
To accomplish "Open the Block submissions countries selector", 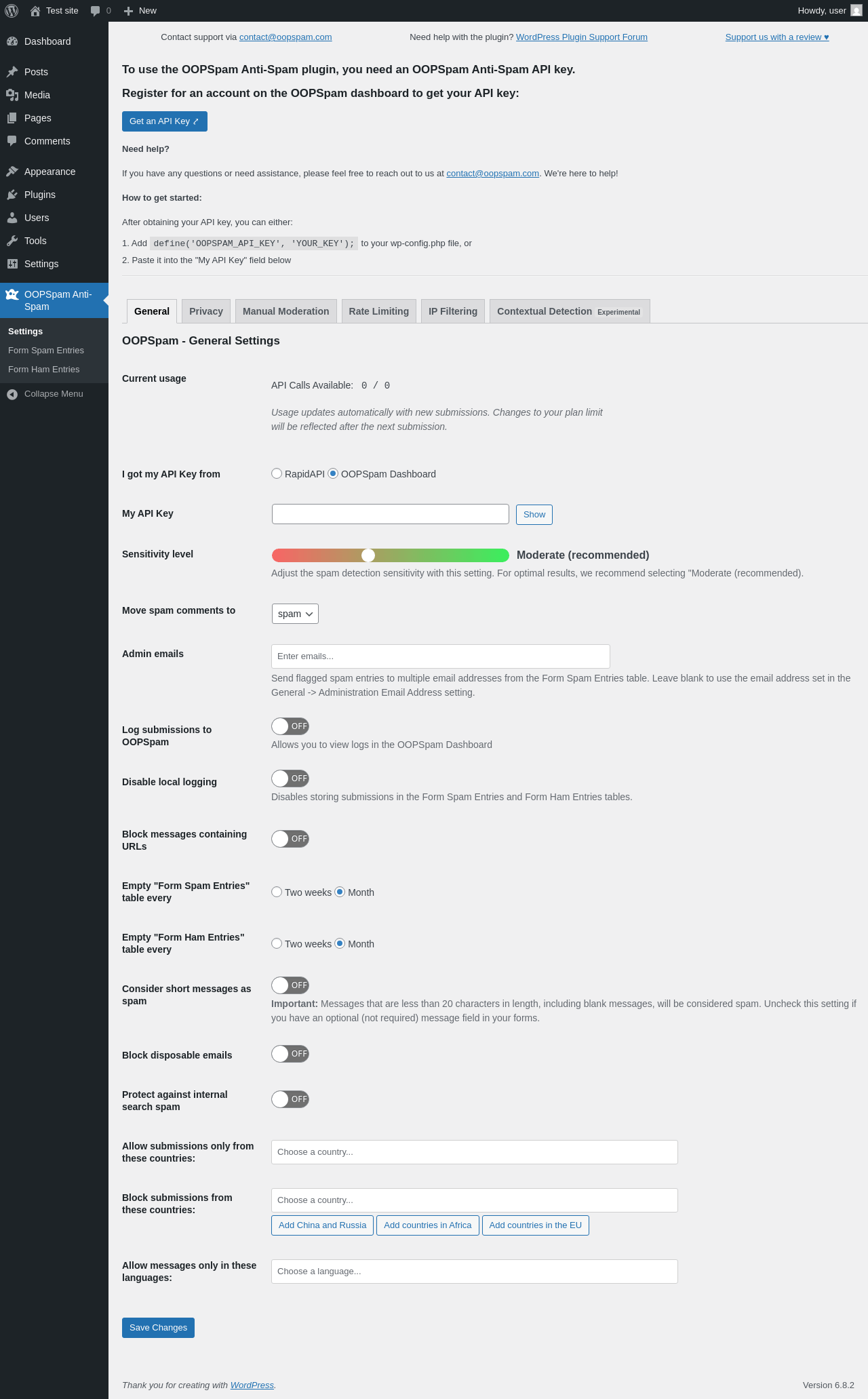I will 475,1200.
